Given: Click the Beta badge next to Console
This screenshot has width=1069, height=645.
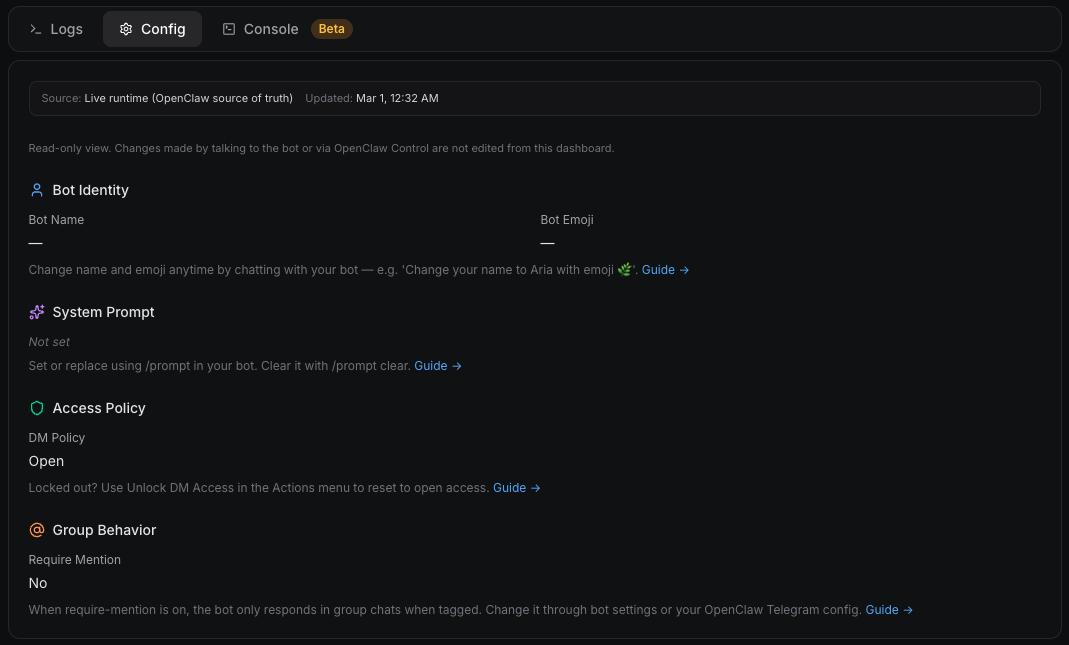Looking at the screenshot, I should click(331, 29).
